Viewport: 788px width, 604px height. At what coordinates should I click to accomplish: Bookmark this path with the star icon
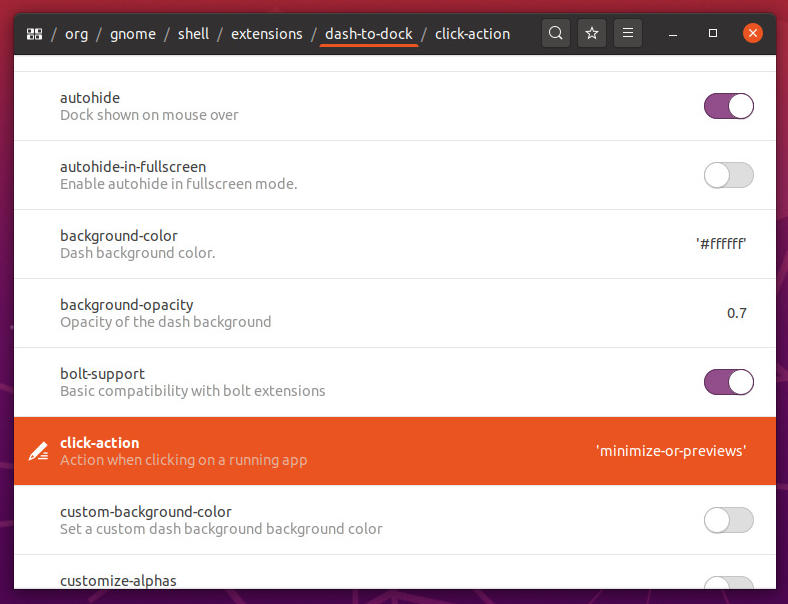tap(592, 33)
